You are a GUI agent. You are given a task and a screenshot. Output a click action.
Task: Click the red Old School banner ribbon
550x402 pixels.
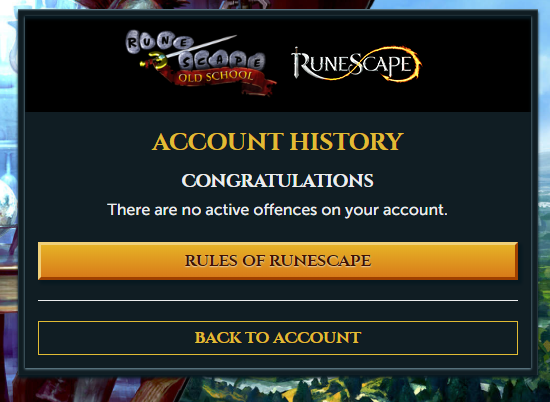[217, 80]
